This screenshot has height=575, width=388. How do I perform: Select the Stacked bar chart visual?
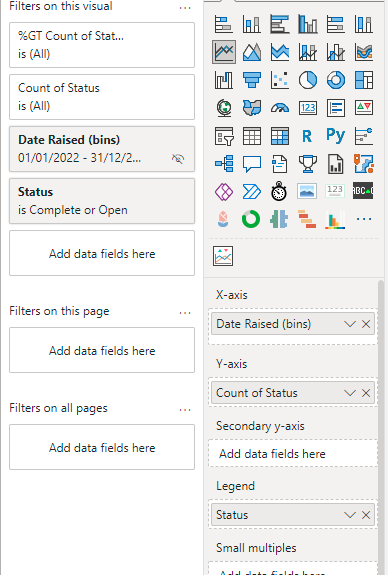coord(223,24)
